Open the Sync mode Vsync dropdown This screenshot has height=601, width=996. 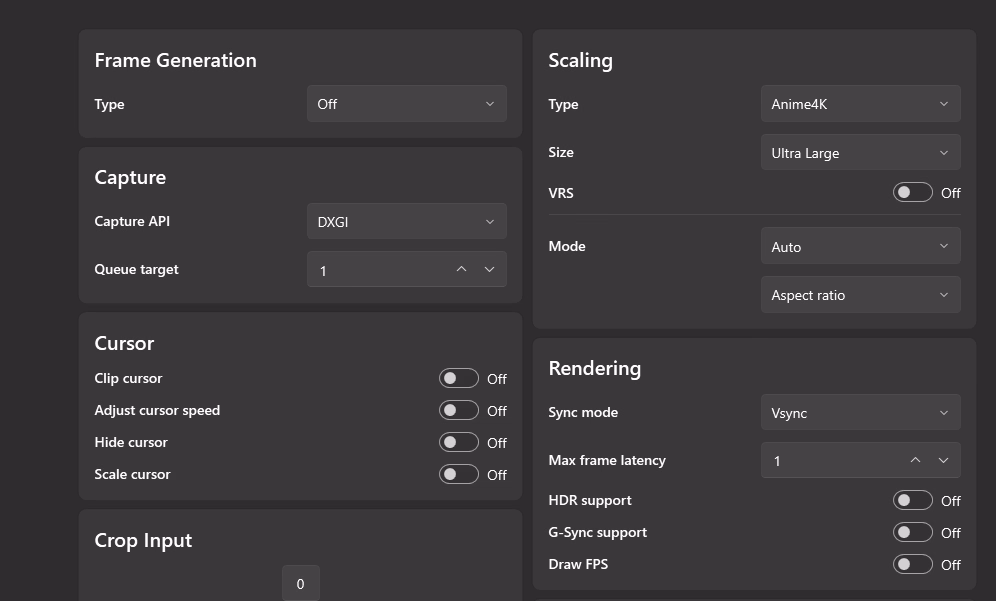tap(860, 413)
